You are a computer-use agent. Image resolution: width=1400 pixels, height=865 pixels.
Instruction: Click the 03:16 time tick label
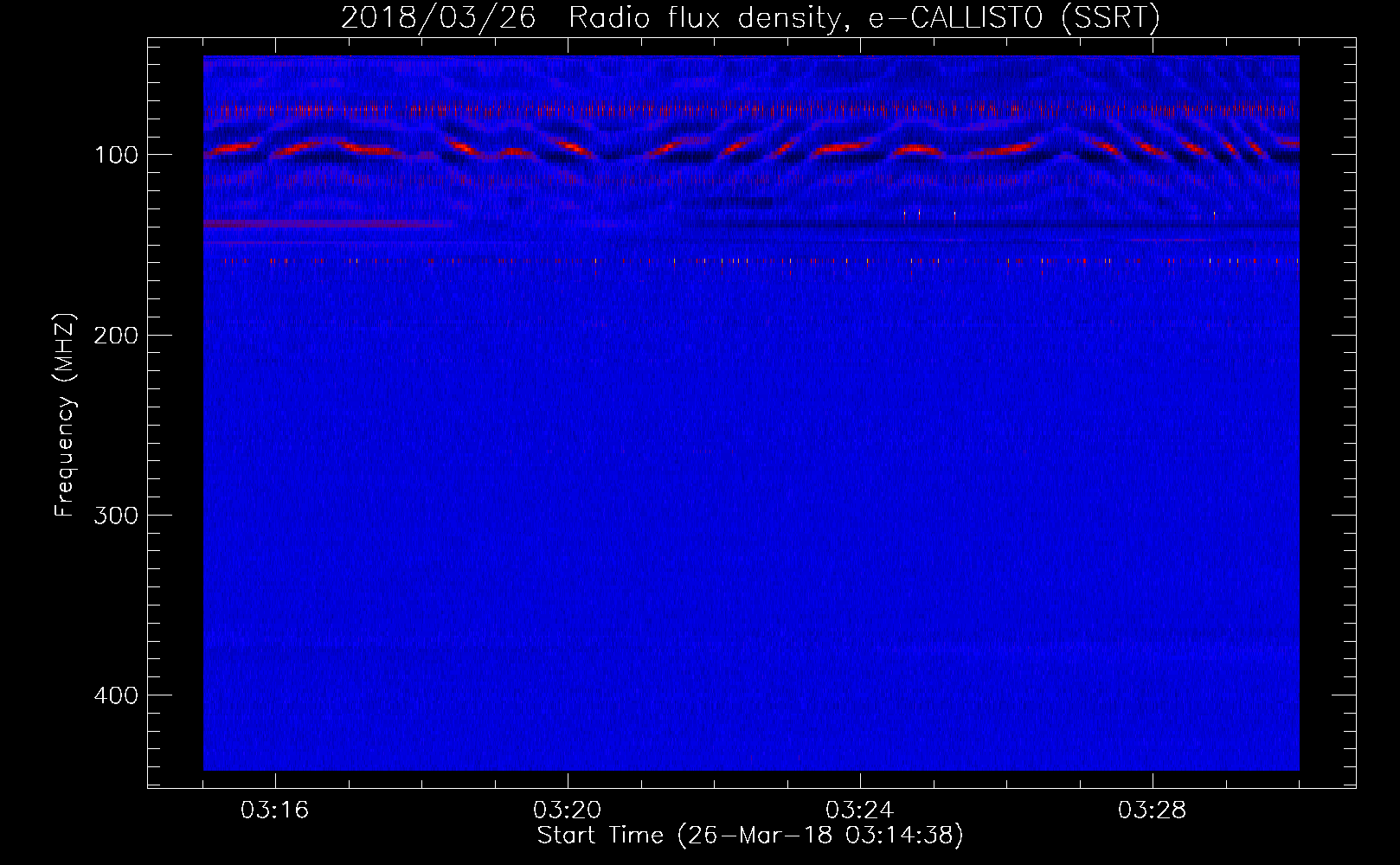[275, 811]
